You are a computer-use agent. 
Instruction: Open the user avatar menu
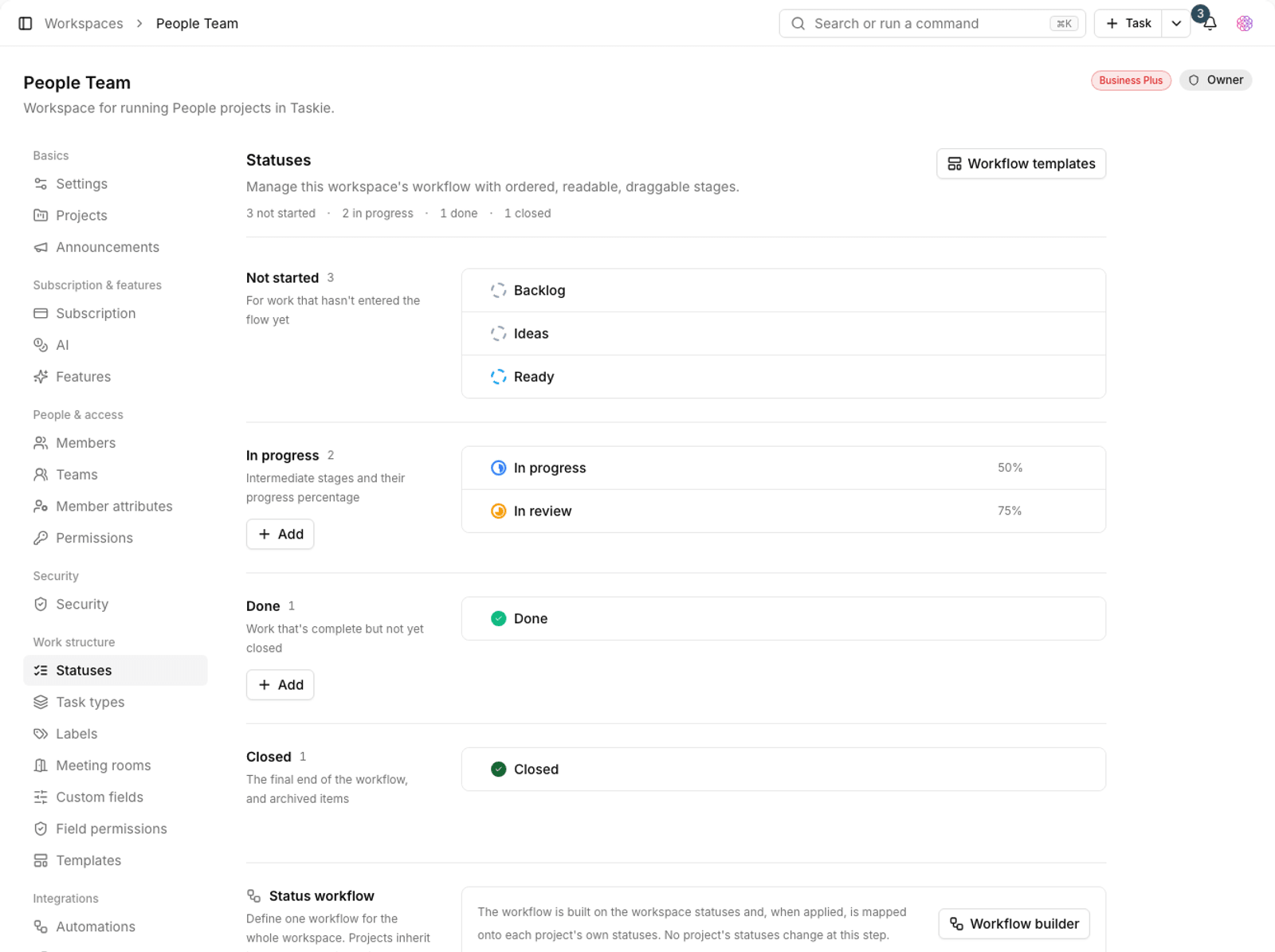click(1245, 24)
